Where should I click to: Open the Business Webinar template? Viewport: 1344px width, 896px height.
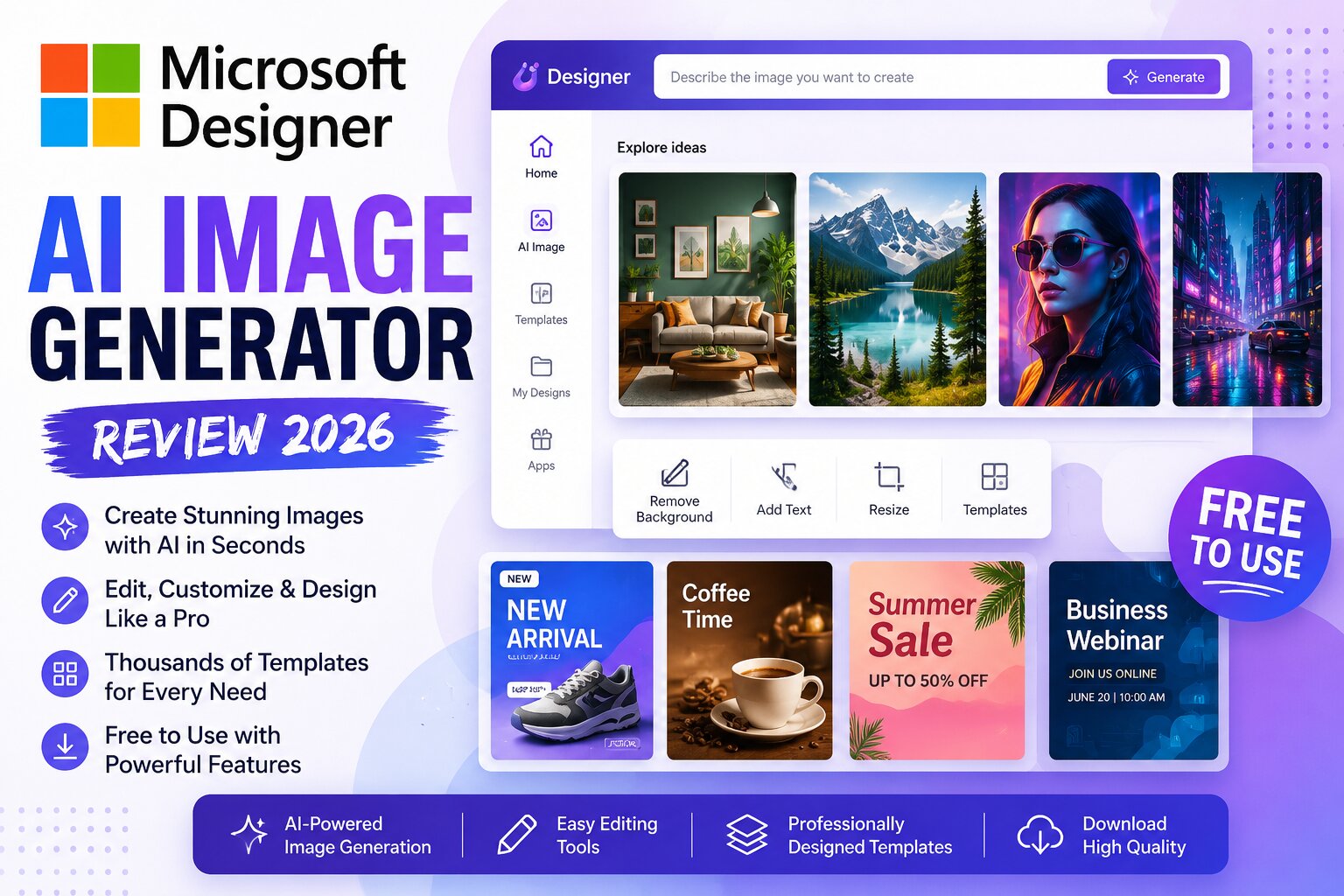(x=1133, y=661)
